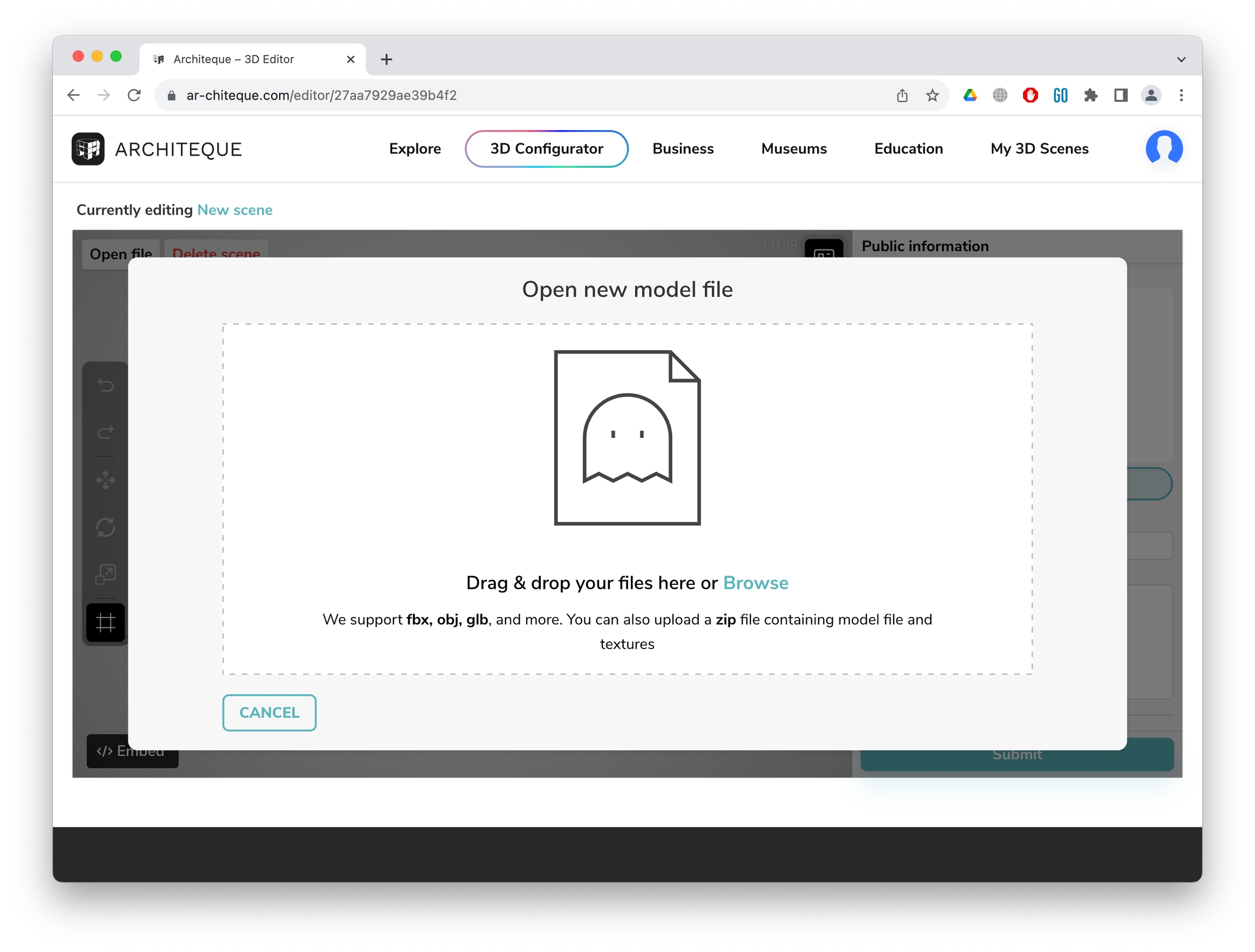Expand the tab search chevron
Viewport: 1255px width, 952px height.
[x=1181, y=59]
